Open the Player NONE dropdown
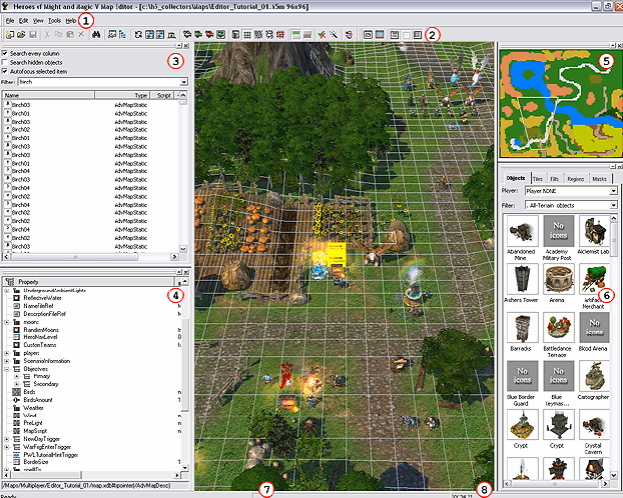623x498 pixels. (613, 191)
